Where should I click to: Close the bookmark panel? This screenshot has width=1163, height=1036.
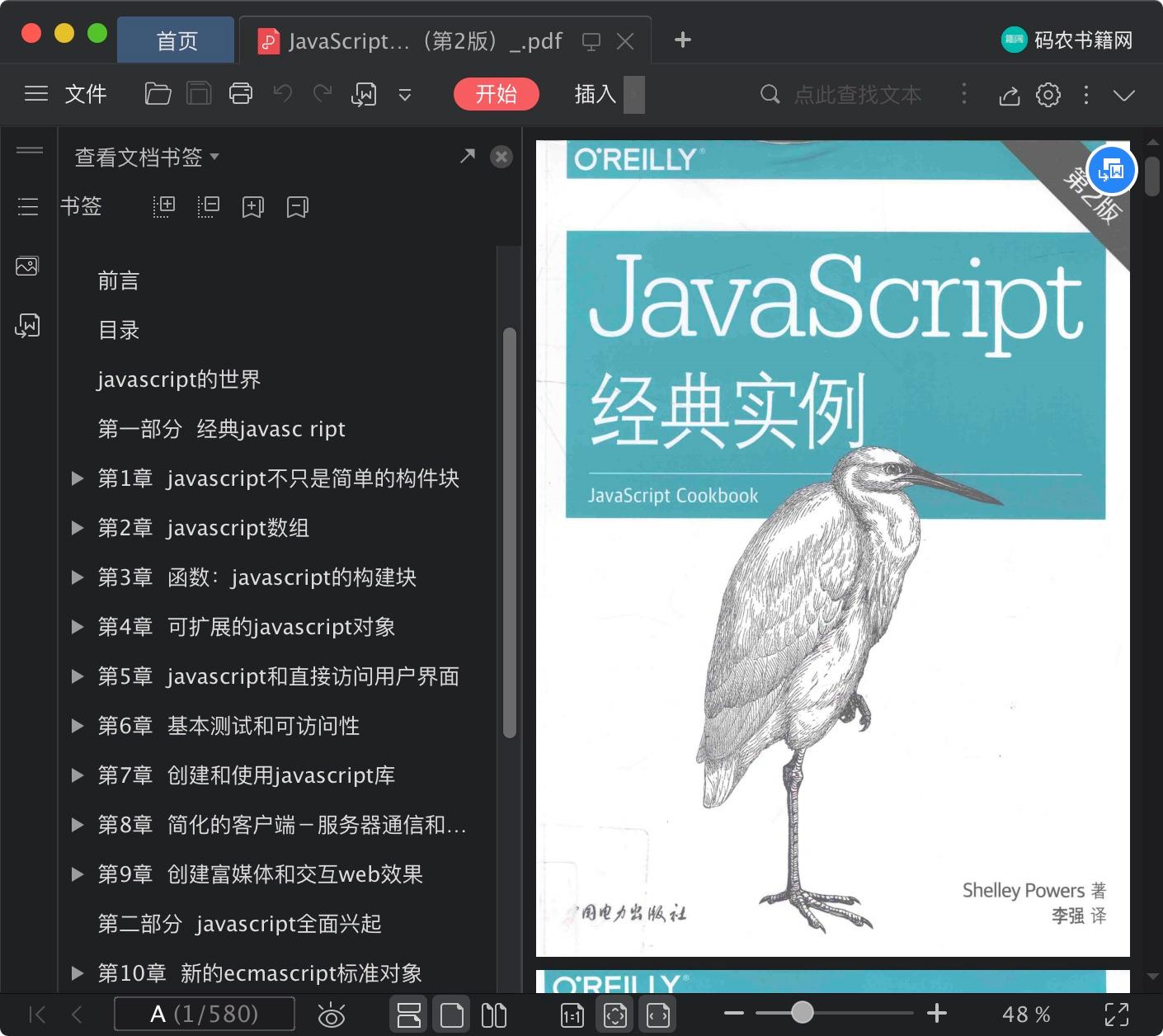pyautogui.click(x=501, y=157)
